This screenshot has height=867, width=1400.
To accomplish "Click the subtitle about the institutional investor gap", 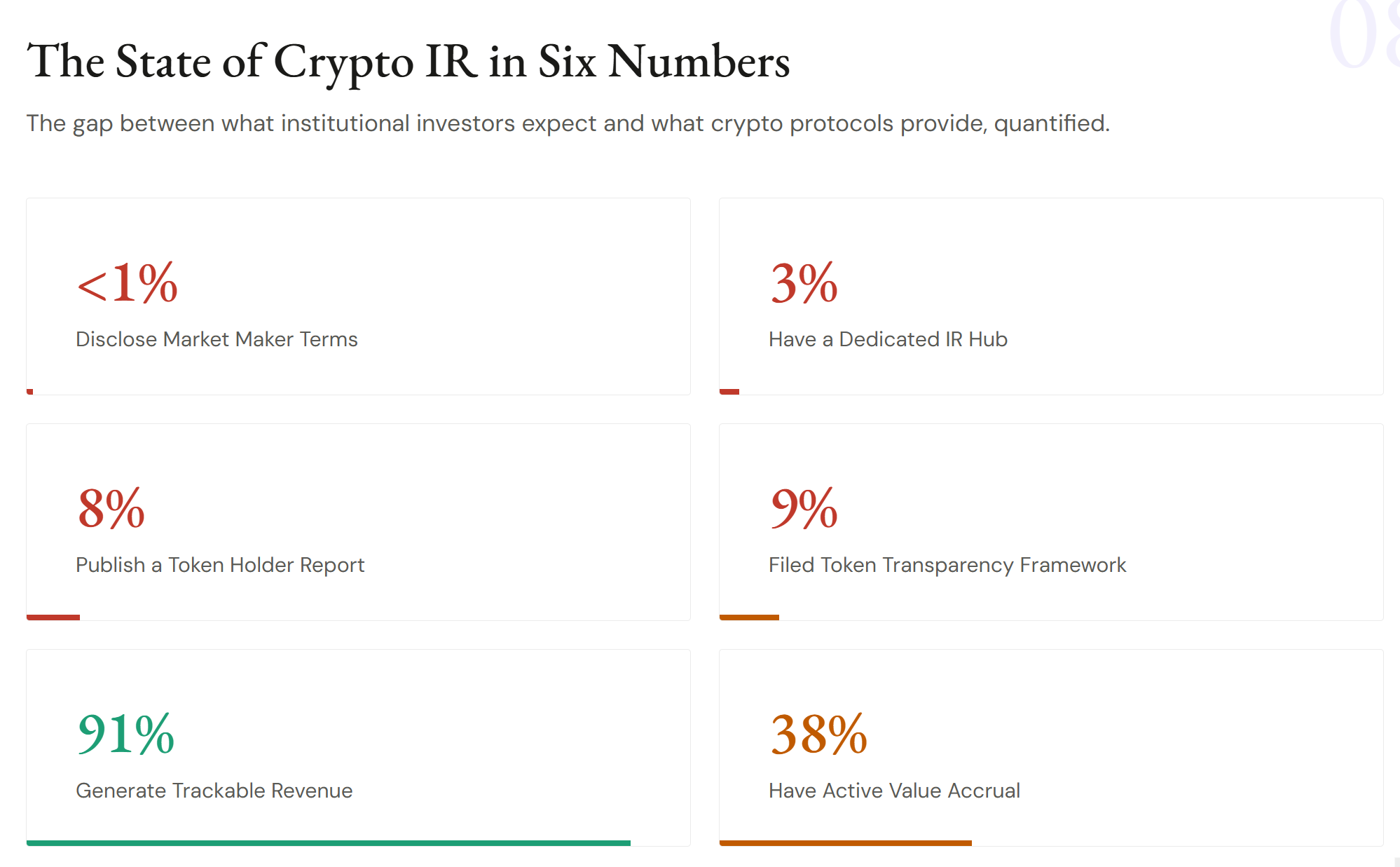I will [568, 123].
